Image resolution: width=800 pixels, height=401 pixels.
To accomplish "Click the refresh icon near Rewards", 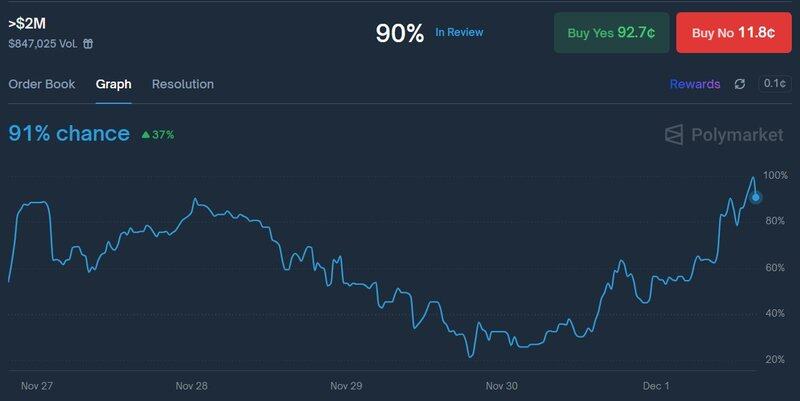I will (x=740, y=84).
